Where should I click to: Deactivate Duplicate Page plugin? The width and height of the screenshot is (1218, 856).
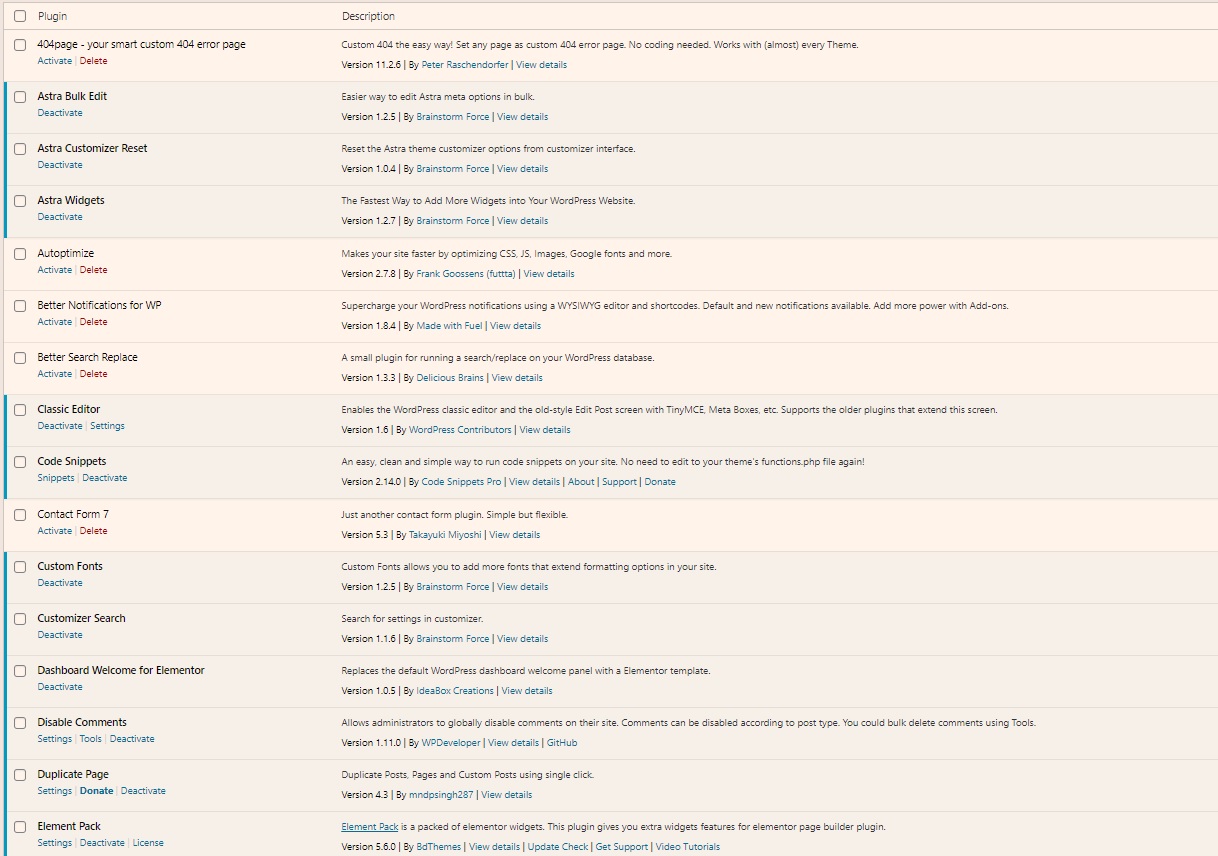click(x=143, y=791)
